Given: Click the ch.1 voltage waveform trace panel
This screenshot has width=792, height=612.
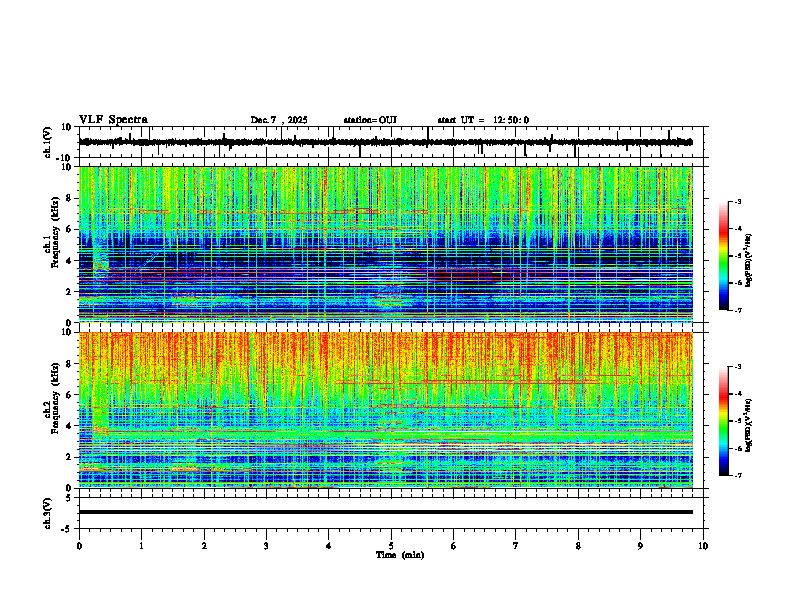Looking at the screenshot, I should (x=393, y=142).
